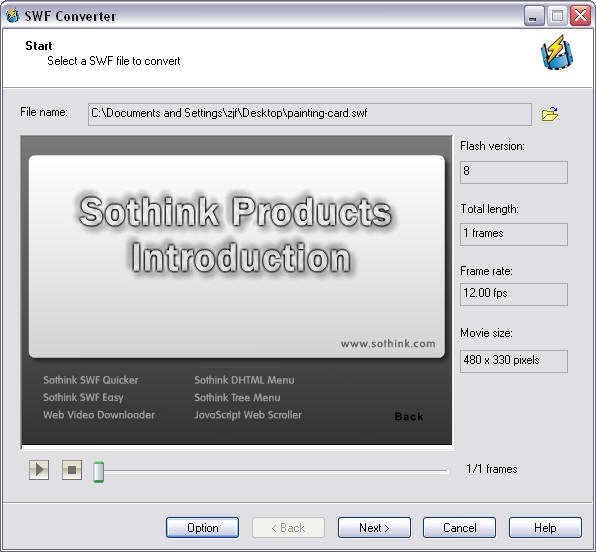Click the Movie size field
The height and width of the screenshot is (552, 596).
click(514, 361)
